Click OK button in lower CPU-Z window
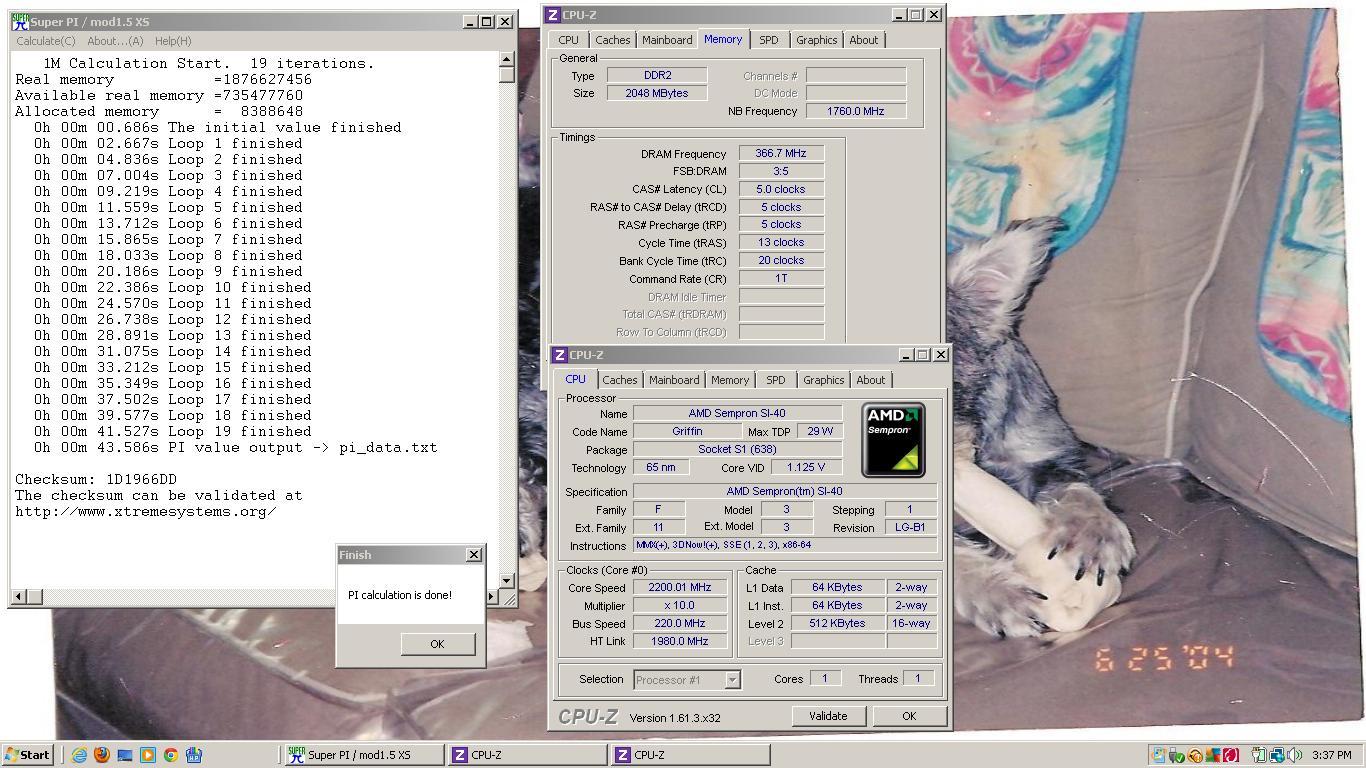This screenshot has width=1366, height=768. 908,716
